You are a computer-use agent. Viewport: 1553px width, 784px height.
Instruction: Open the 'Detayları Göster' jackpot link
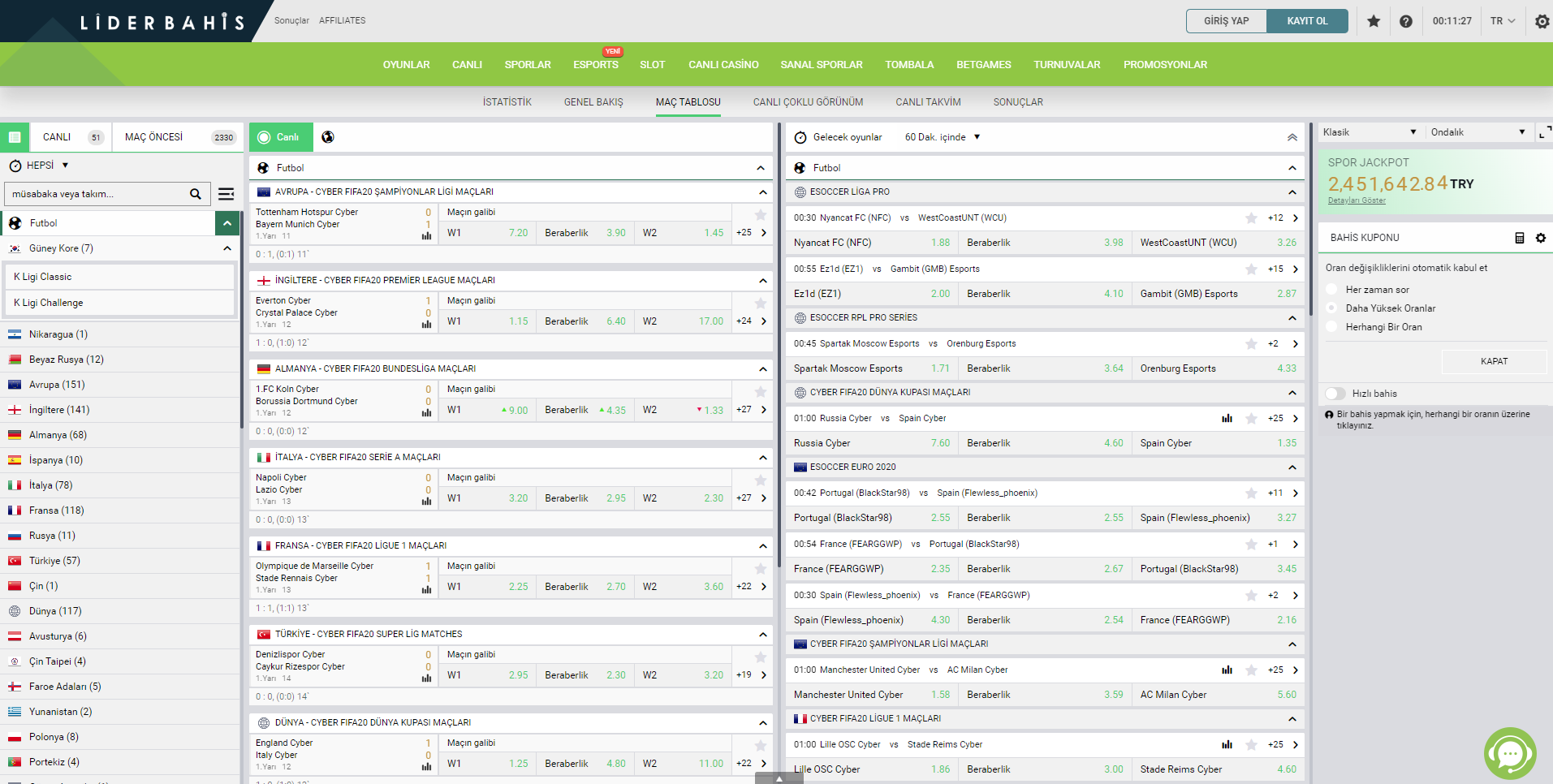point(1357,200)
